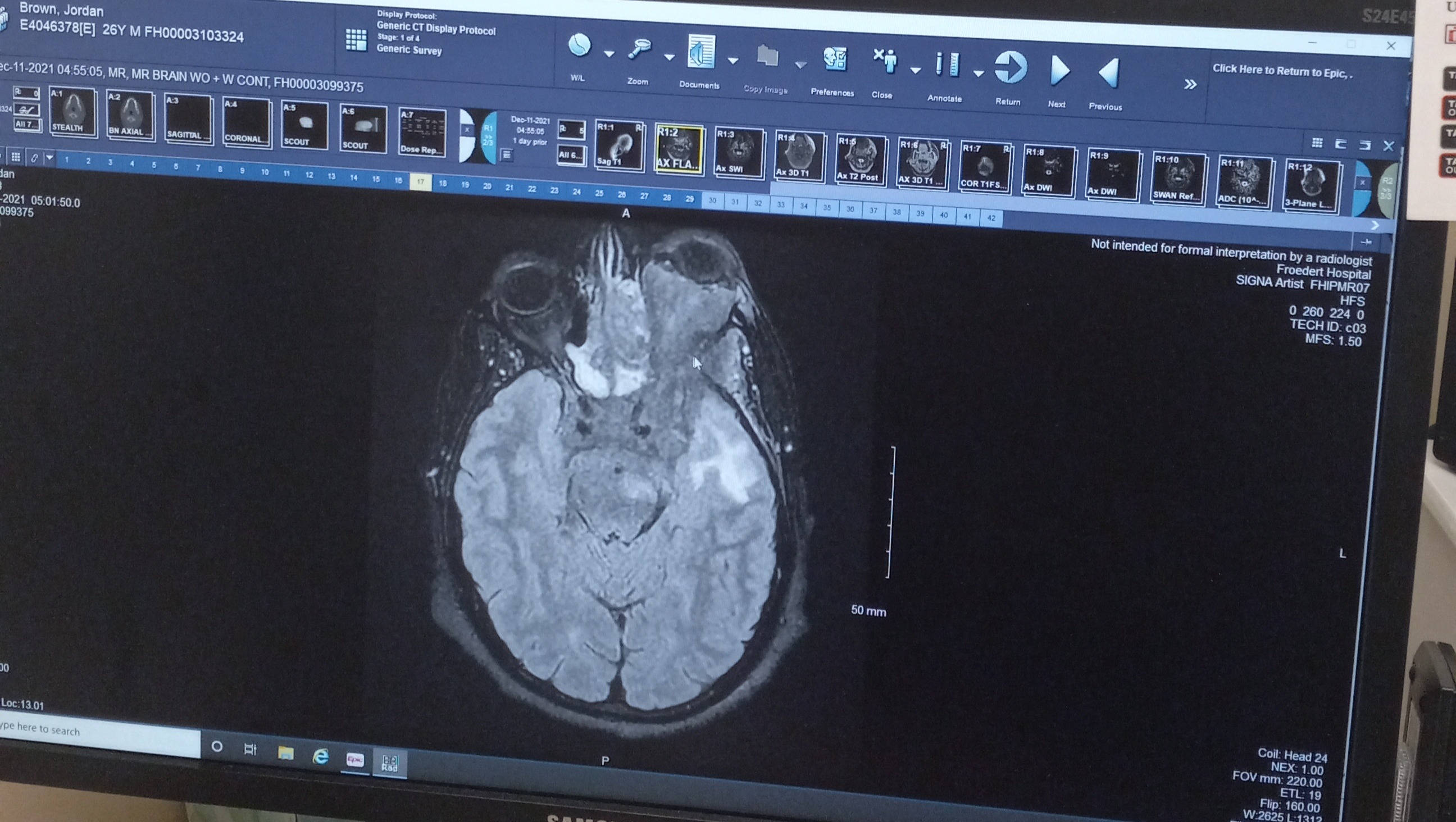Open Preferences from the toolbar

click(x=835, y=60)
